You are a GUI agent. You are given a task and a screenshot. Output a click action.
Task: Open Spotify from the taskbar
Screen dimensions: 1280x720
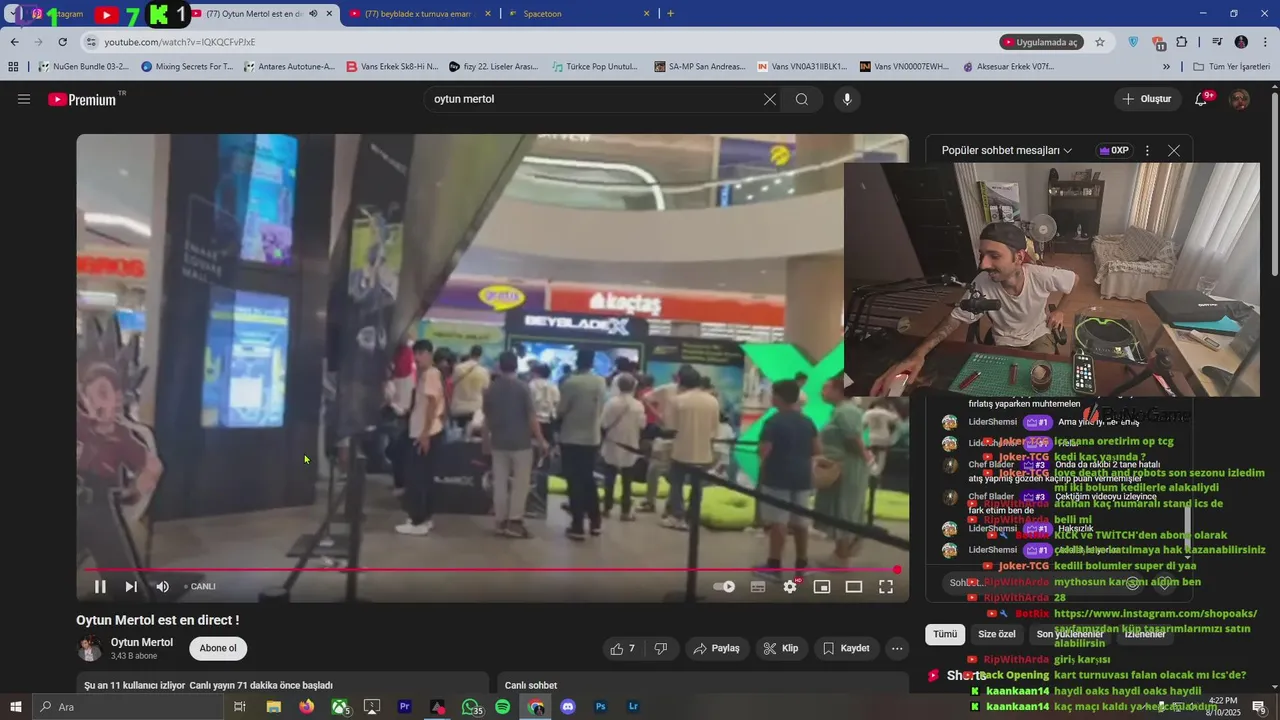pos(503,707)
